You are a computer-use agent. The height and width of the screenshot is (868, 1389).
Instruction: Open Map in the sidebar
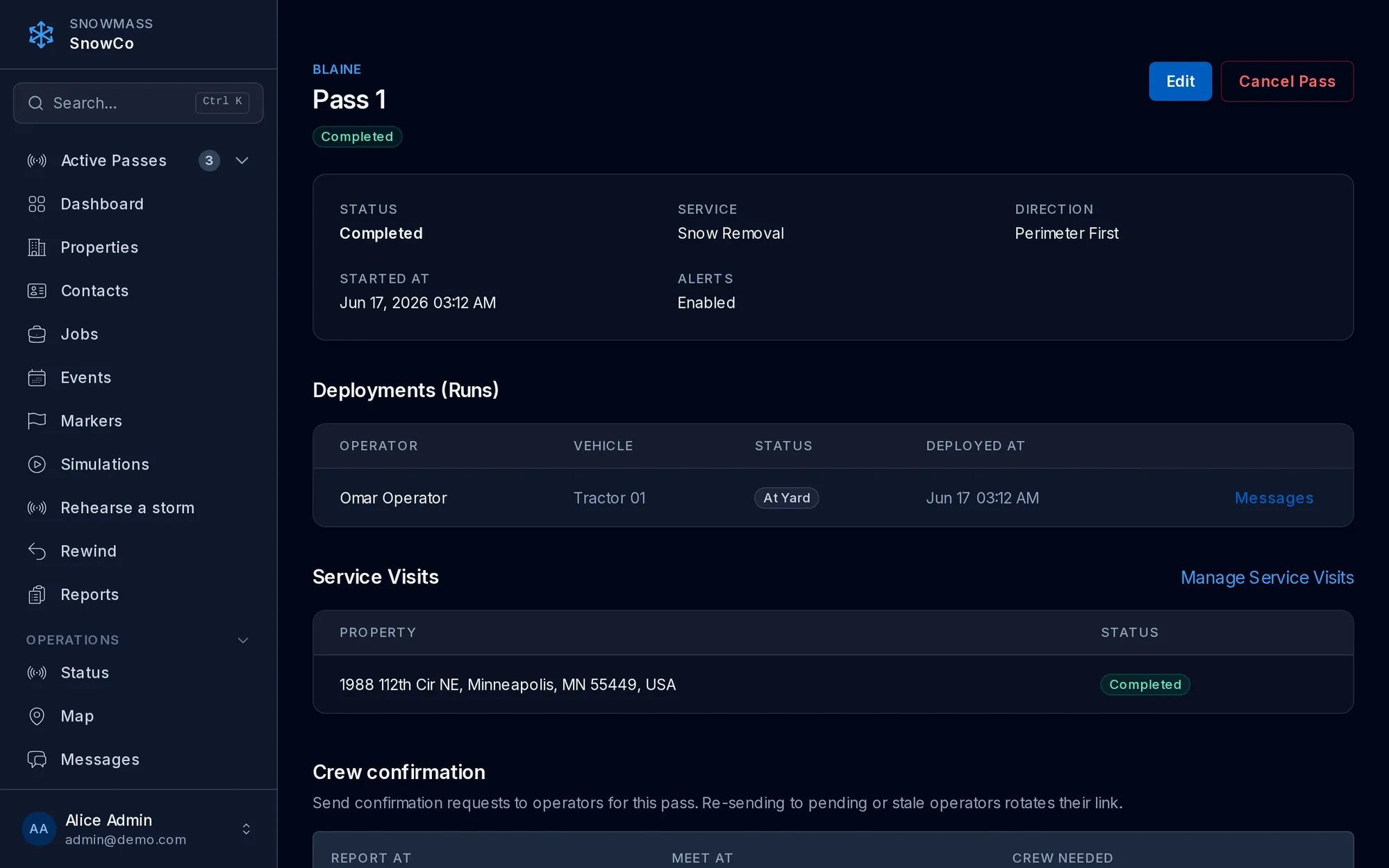click(x=138, y=716)
